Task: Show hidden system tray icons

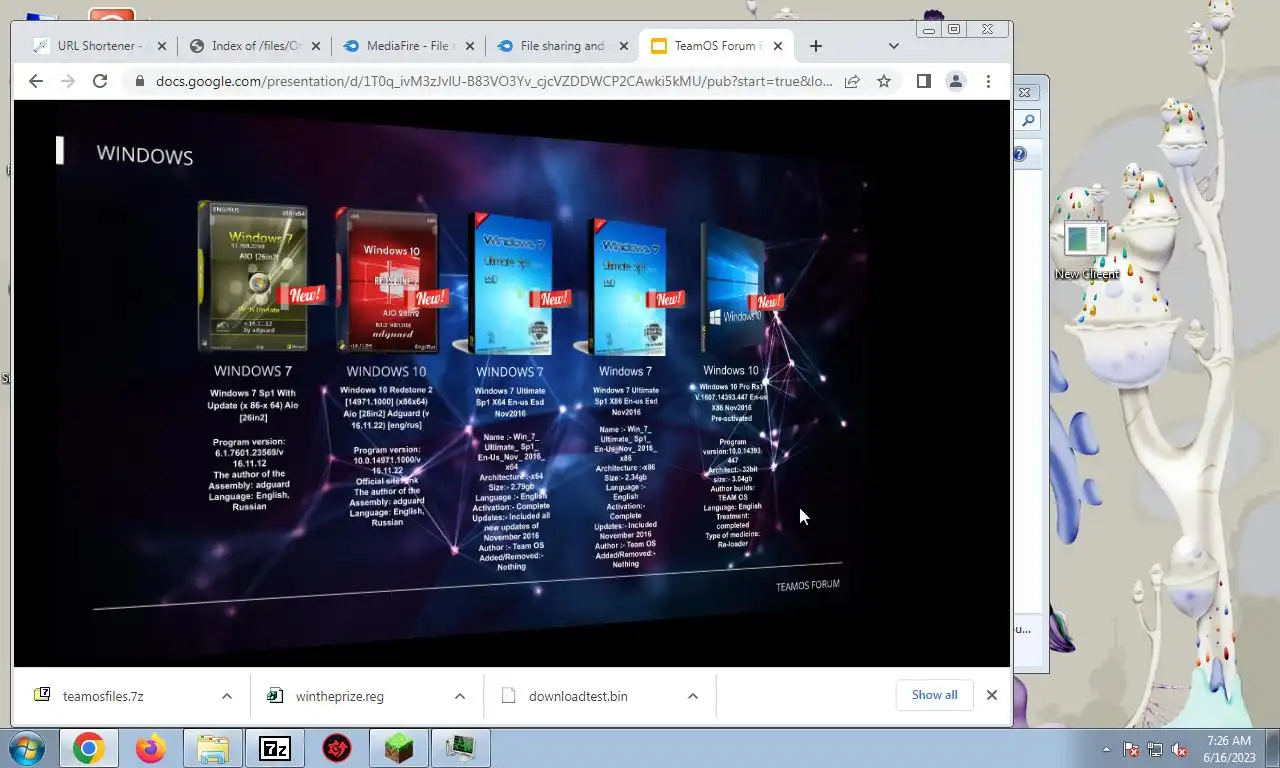Action: pyautogui.click(x=1106, y=749)
